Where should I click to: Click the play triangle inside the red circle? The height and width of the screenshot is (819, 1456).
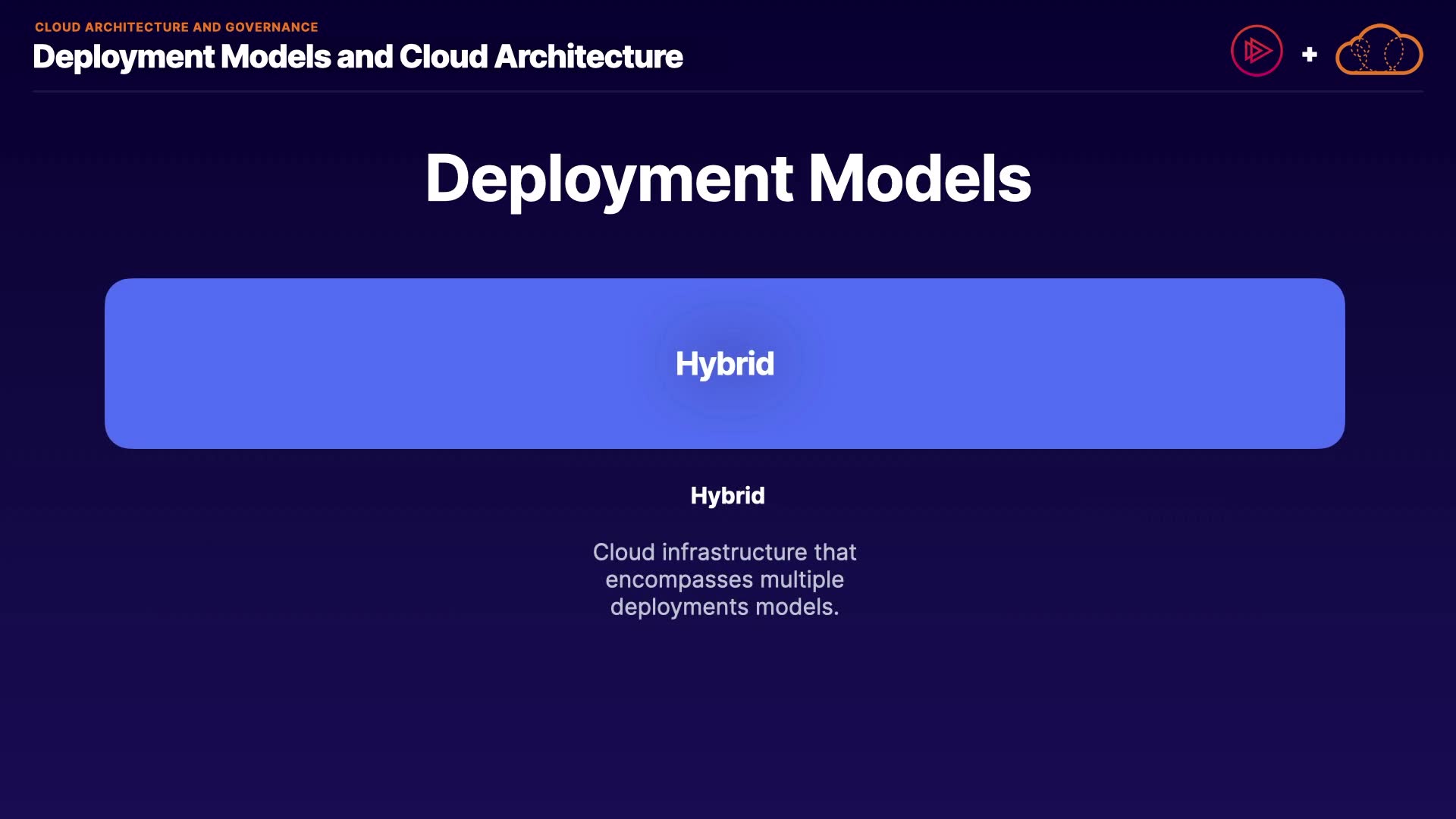1258,51
